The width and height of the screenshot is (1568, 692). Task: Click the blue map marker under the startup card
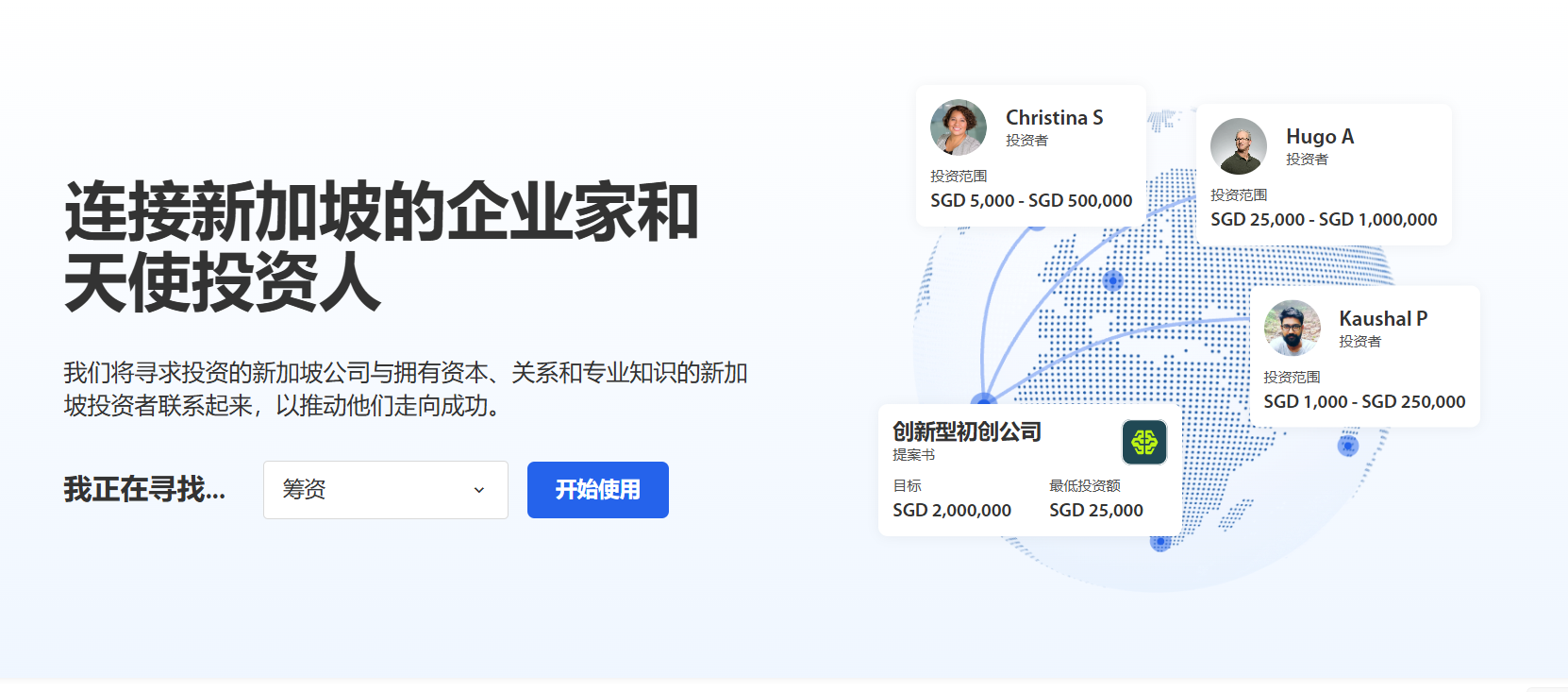pos(1160,542)
